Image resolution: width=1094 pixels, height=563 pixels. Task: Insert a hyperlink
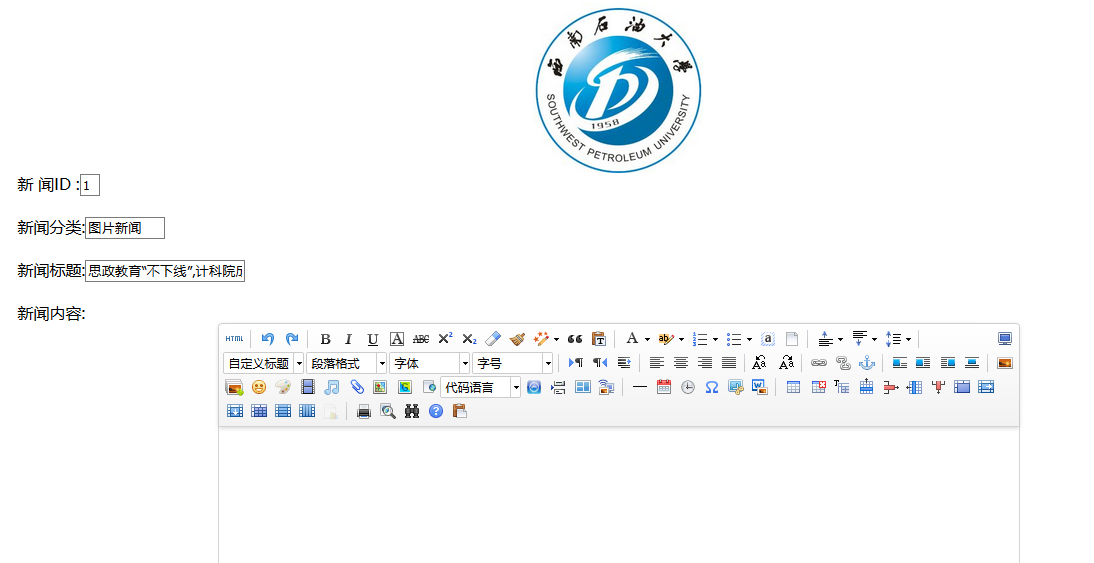coord(818,363)
